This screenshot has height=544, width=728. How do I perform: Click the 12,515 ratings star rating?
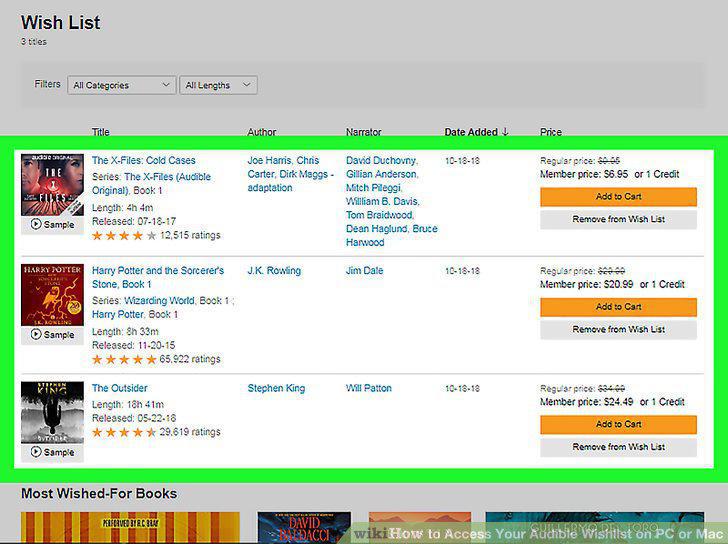[156, 235]
